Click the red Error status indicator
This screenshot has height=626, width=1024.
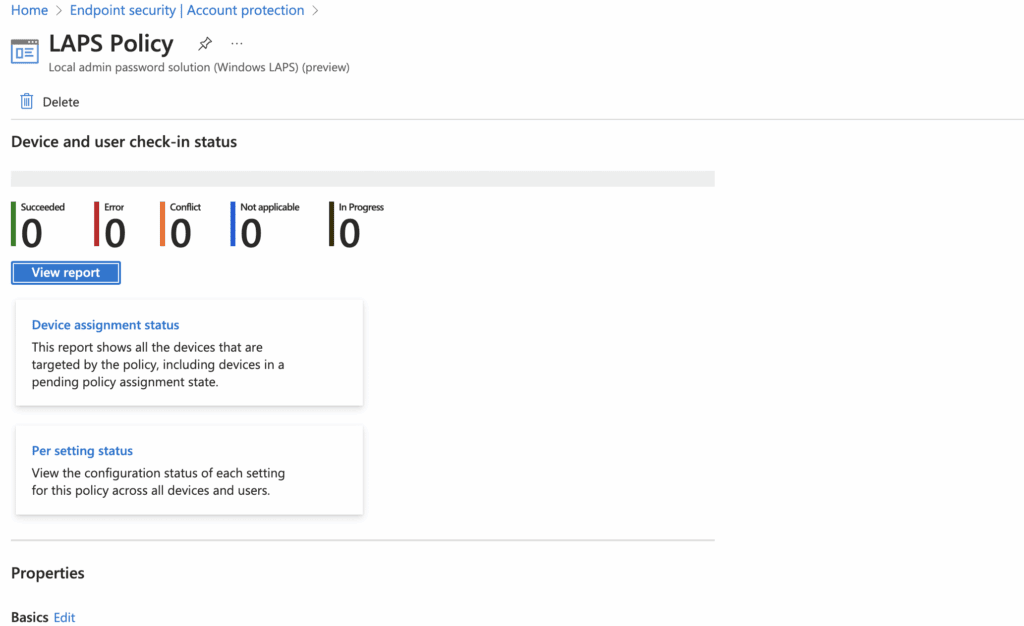coord(95,224)
